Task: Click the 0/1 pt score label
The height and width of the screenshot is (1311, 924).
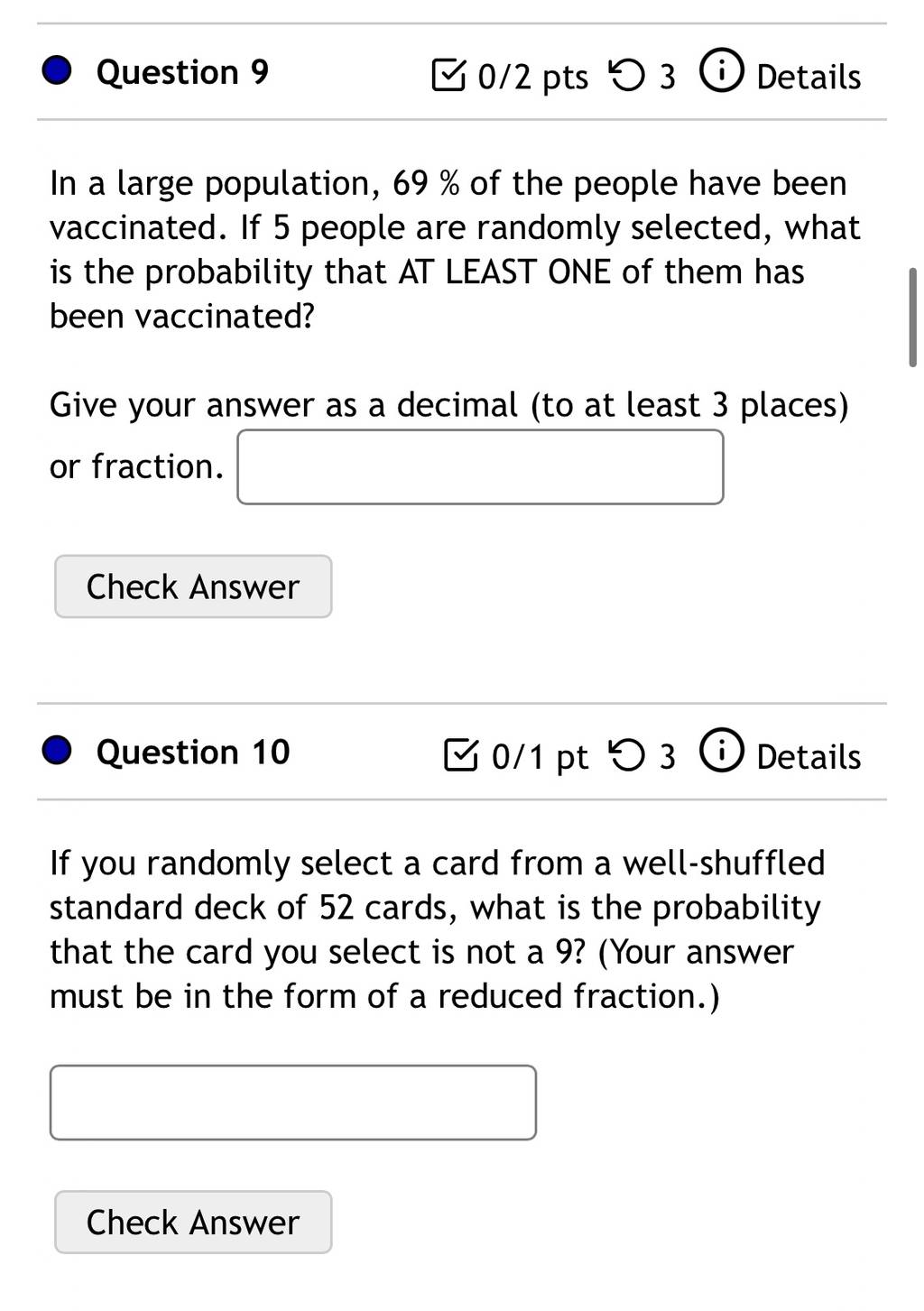Action: [x=540, y=756]
